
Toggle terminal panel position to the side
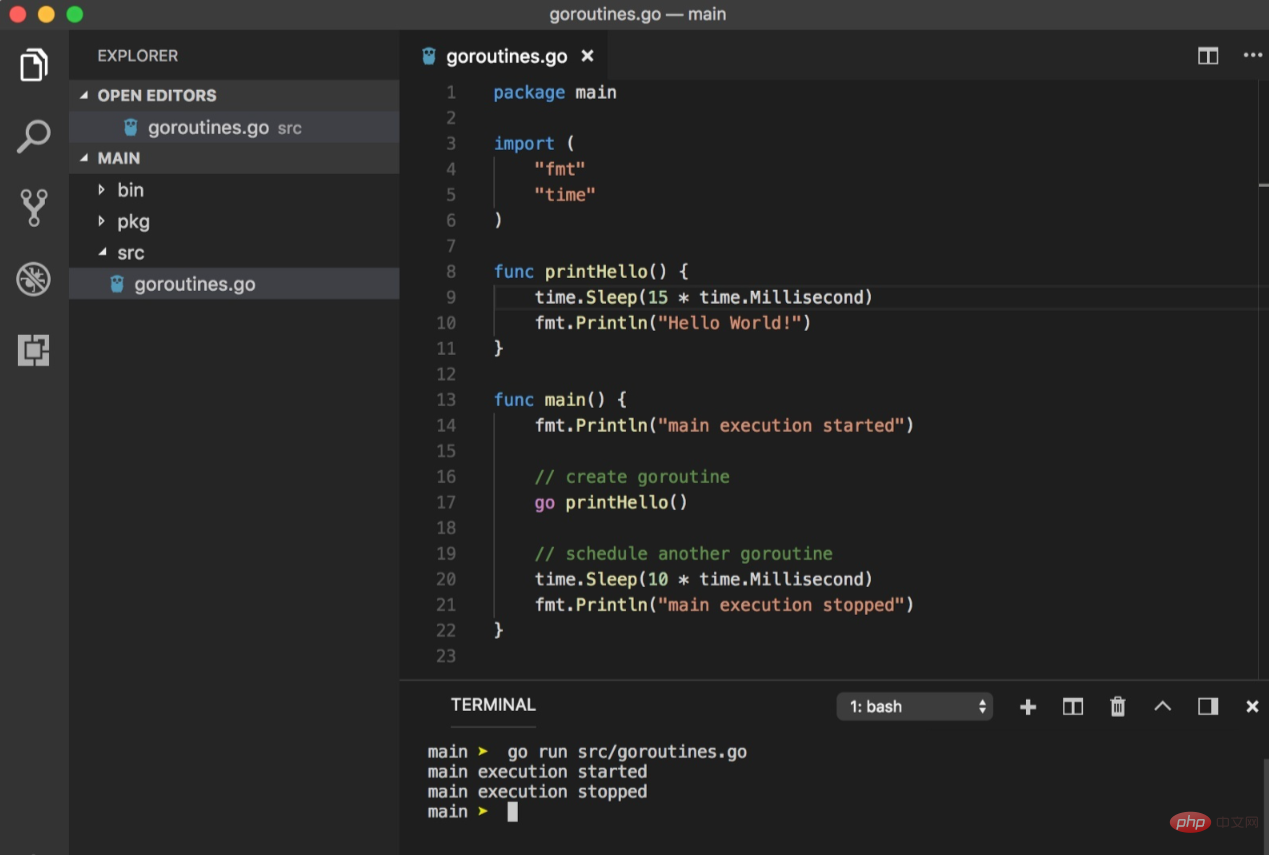click(x=1208, y=707)
